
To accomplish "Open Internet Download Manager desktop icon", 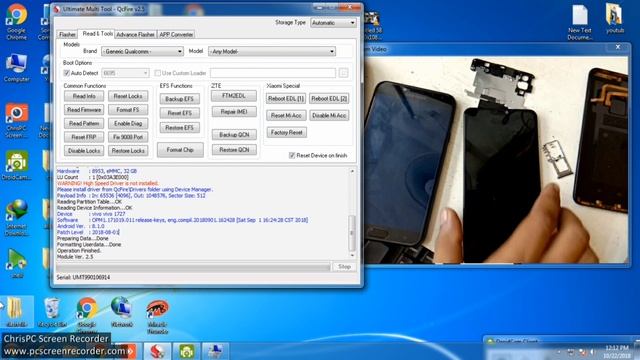I will (16, 218).
